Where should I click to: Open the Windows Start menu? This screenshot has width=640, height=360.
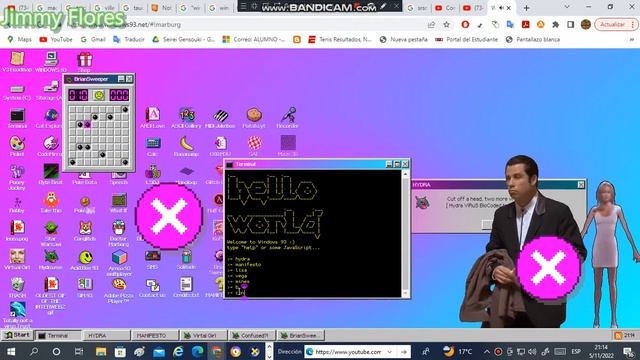[11, 351]
